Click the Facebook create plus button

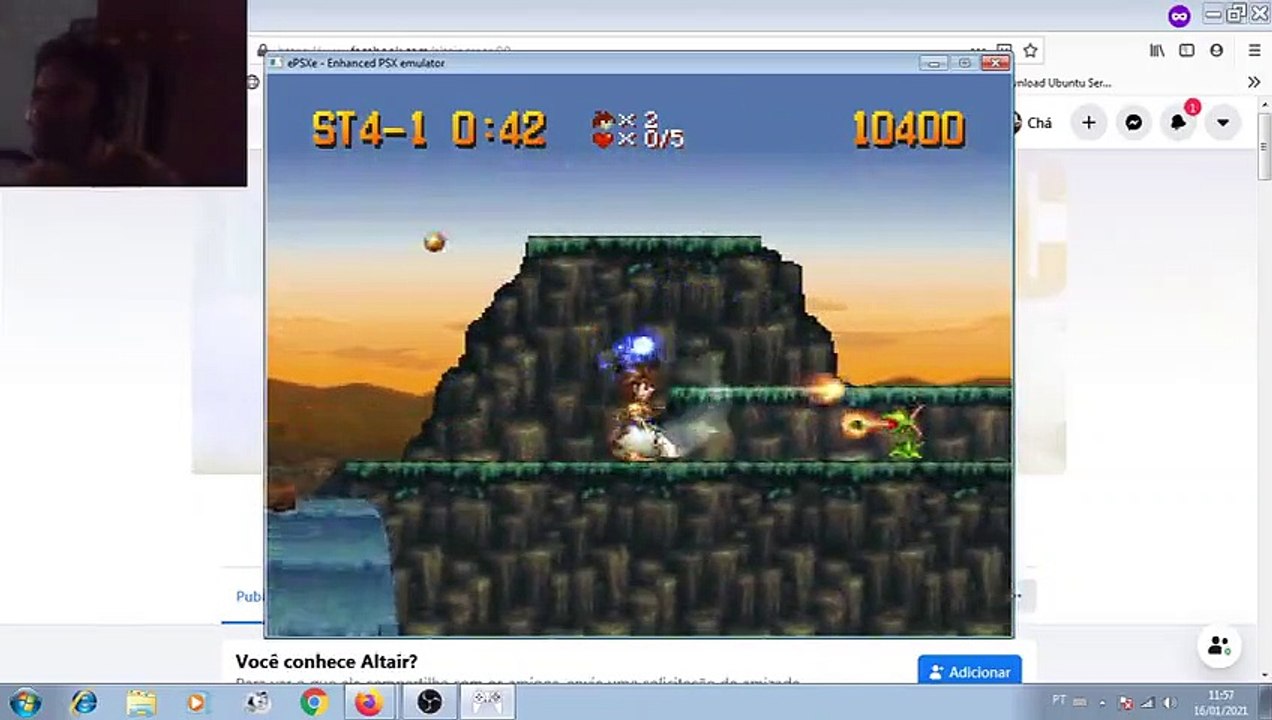pyautogui.click(x=1089, y=122)
